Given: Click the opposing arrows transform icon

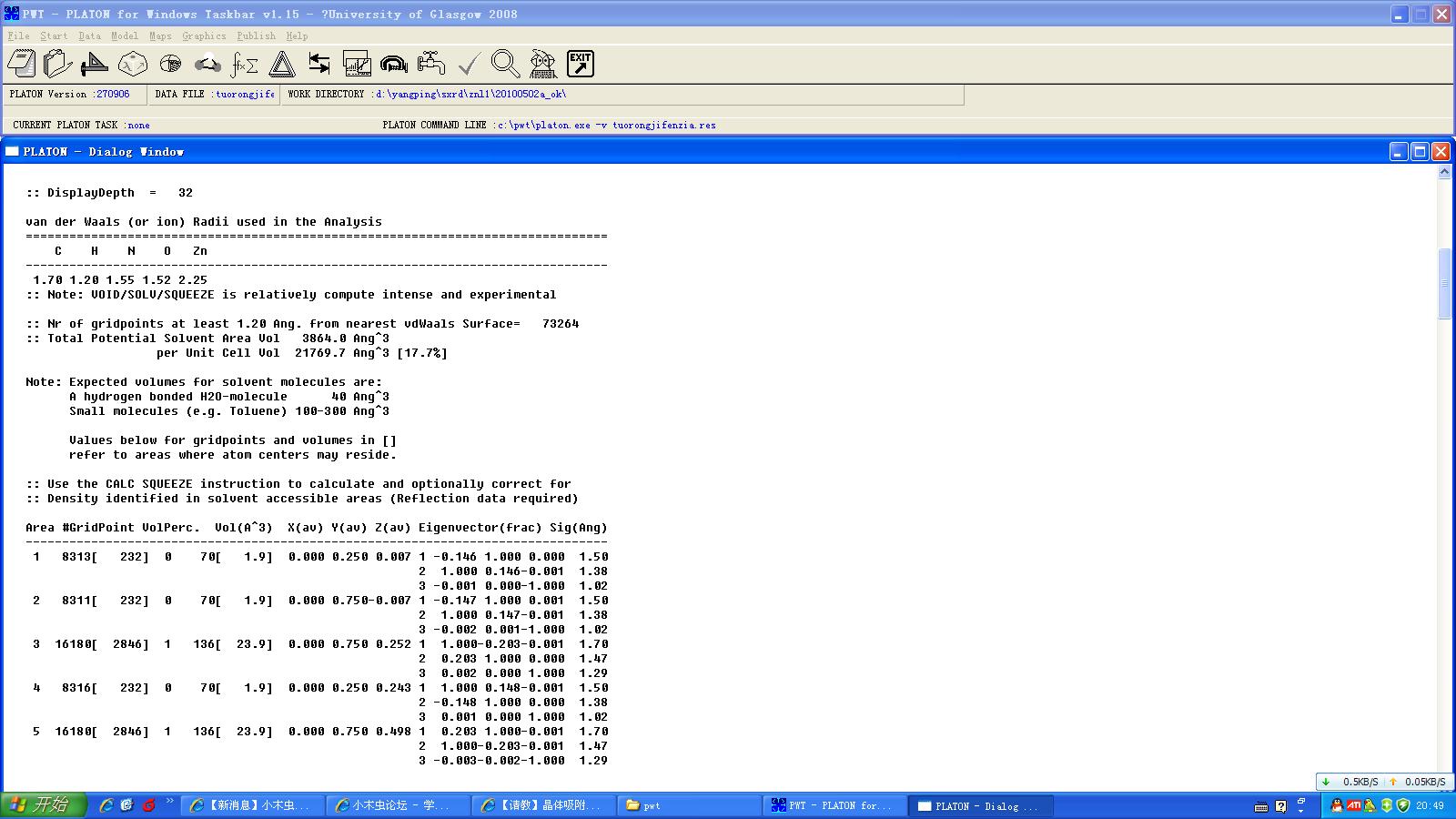Looking at the screenshot, I should point(319,64).
